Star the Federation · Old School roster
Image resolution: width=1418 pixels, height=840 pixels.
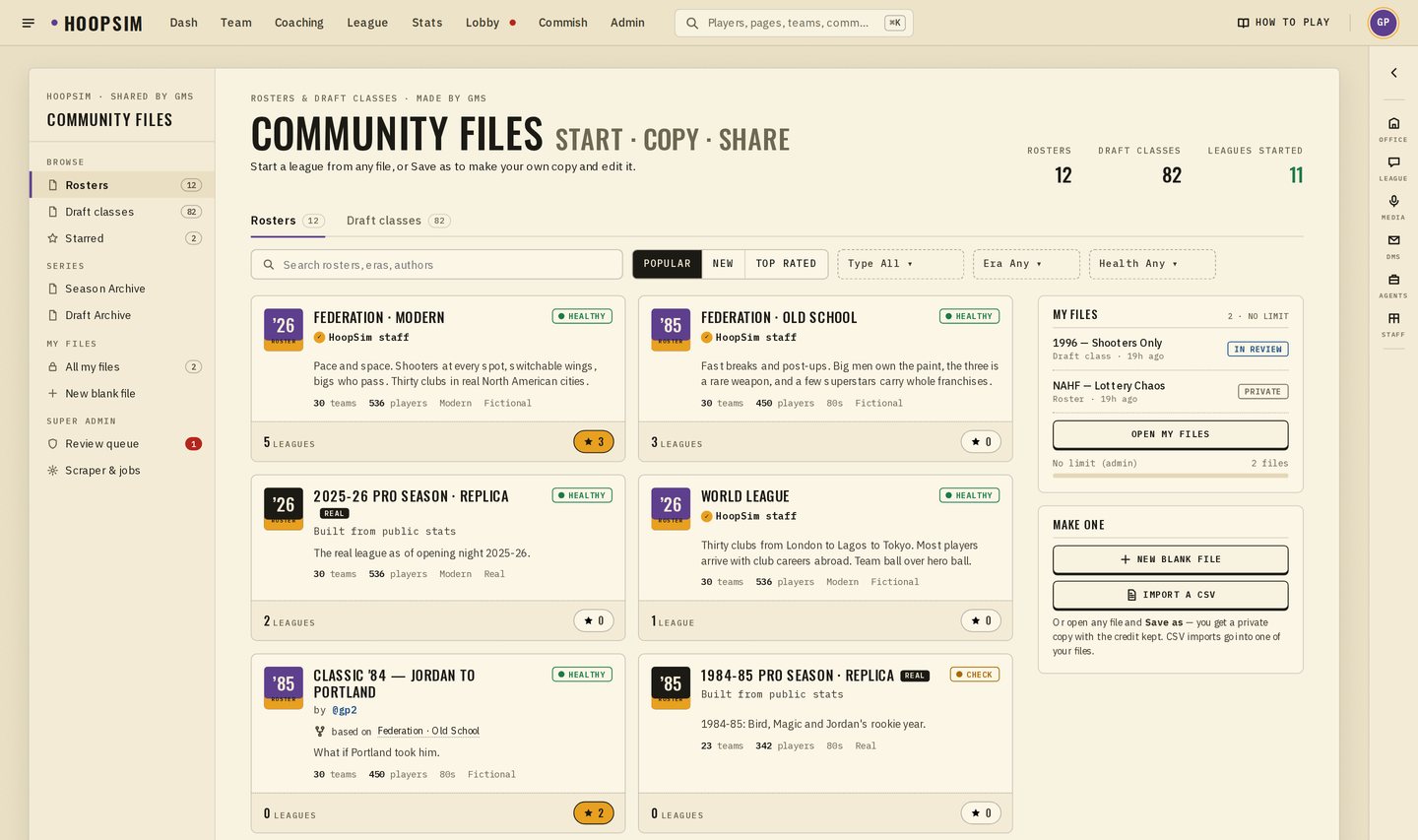coord(981,442)
